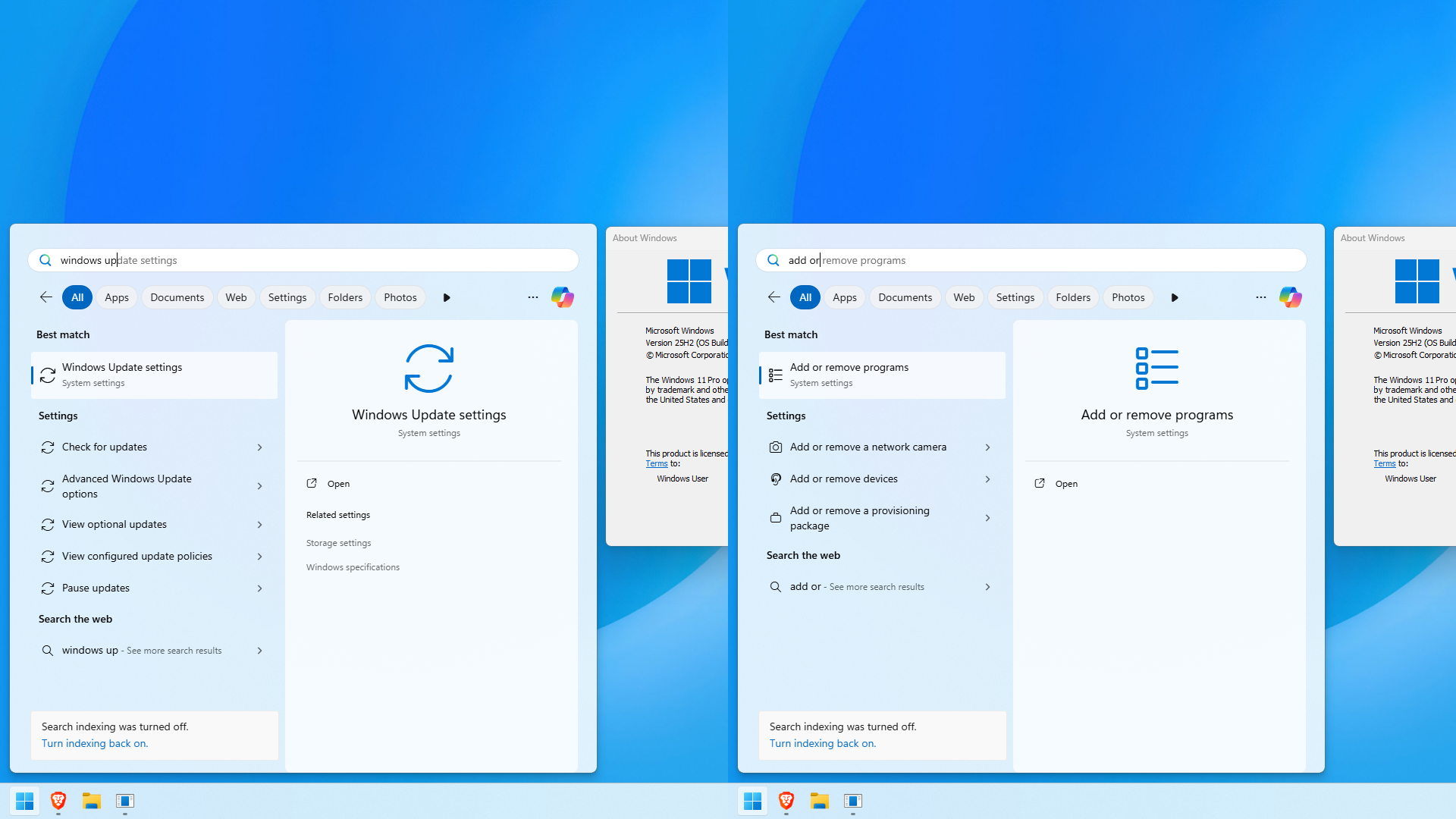Expand 'Advanced Windows Update options' chevron
The image size is (1456, 819).
pyautogui.click(x=259, y=486)
